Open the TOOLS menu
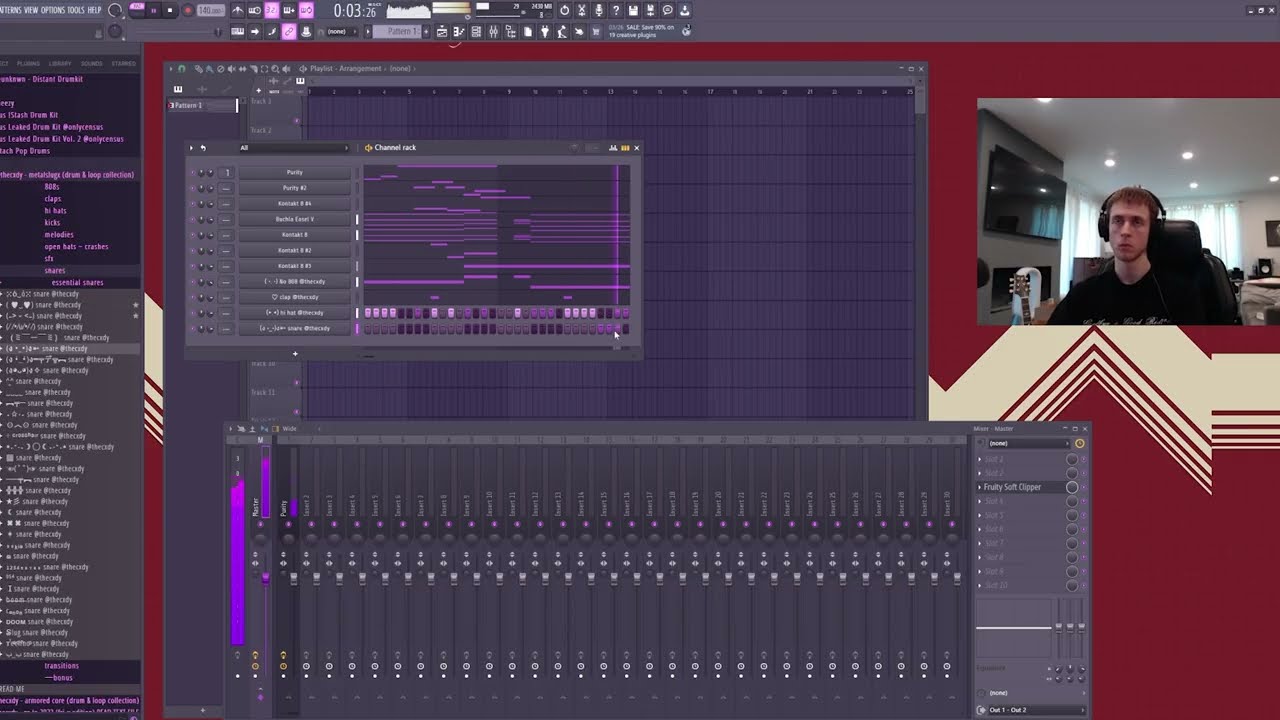The image size is (1280, 720). [76, 10]
